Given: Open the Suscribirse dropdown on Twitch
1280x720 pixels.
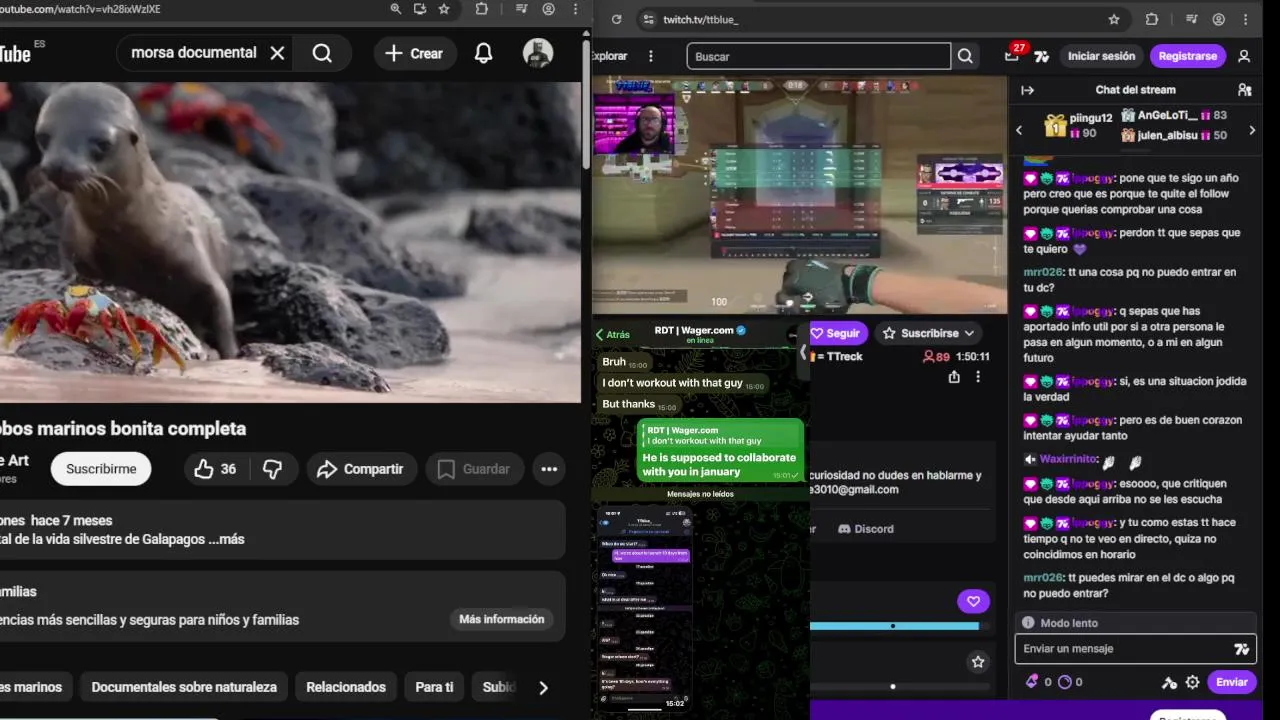Looking at the screenshot, I should pos(929,333).
